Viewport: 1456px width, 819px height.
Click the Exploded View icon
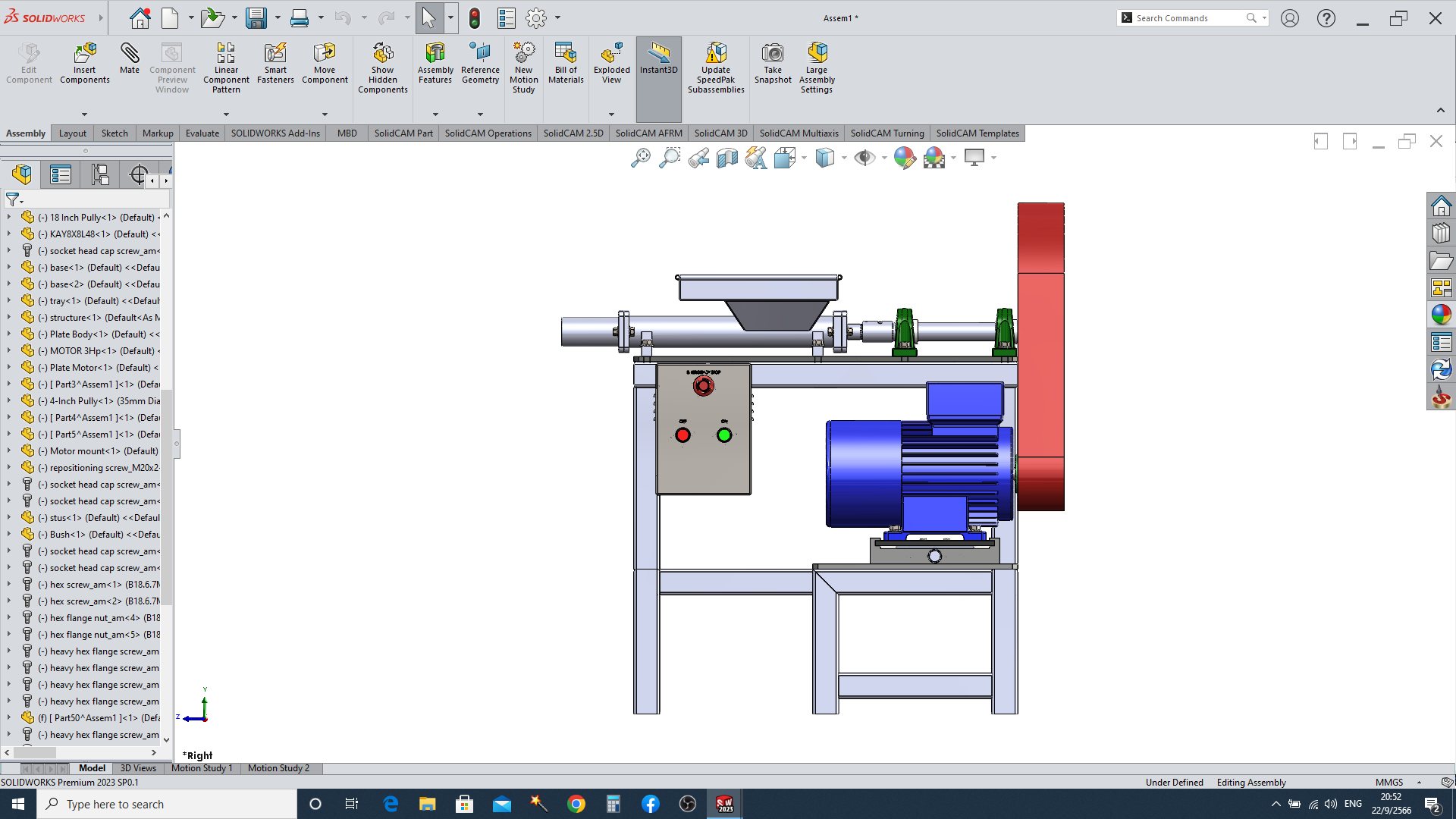tap(611, 63)
